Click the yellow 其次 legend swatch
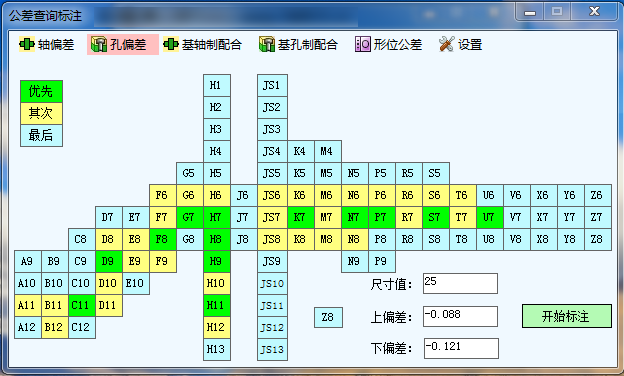 [41, 113]
